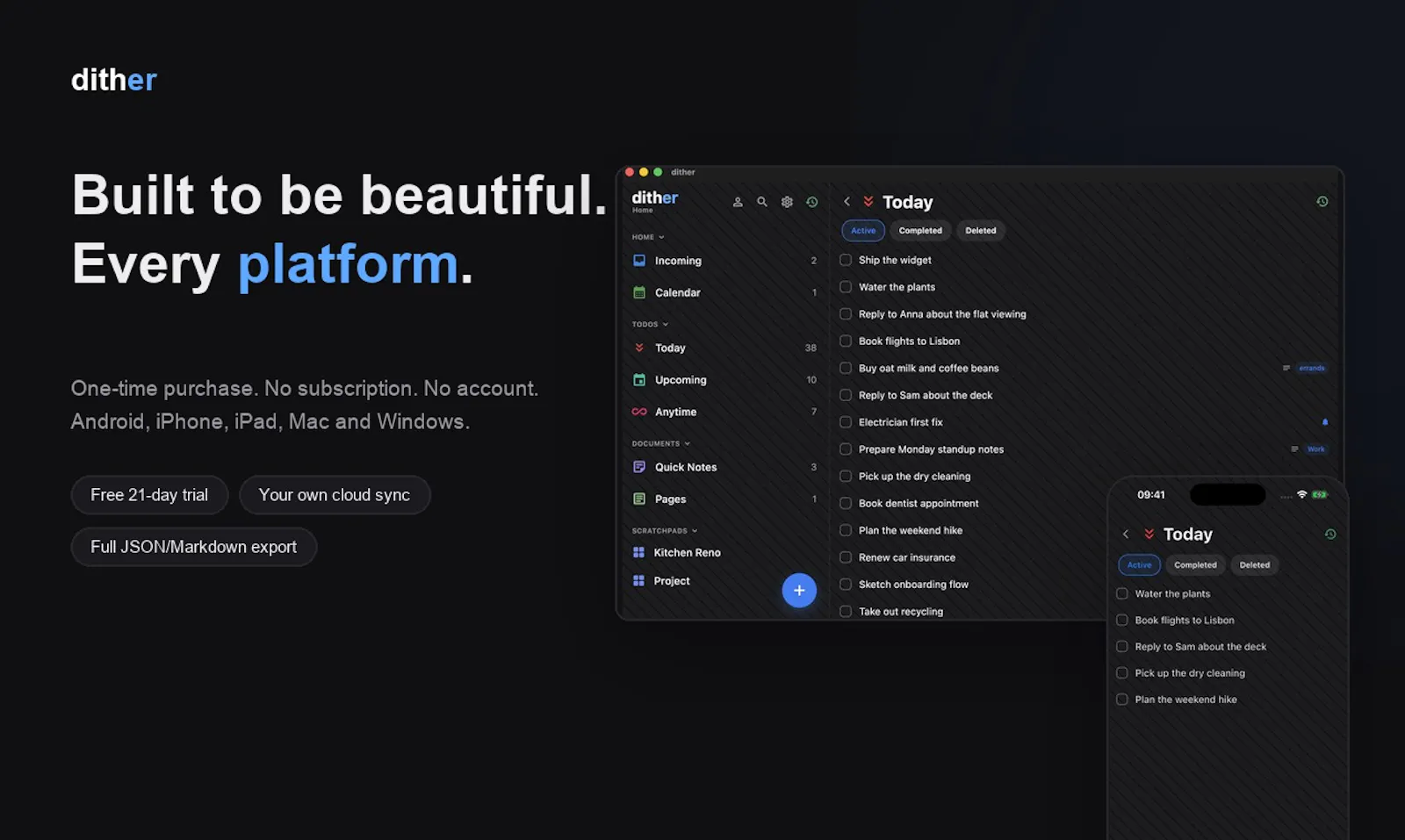Open Upcoming list in sidebar
Screen dimensions: 1405x840
tap(724, 380)
